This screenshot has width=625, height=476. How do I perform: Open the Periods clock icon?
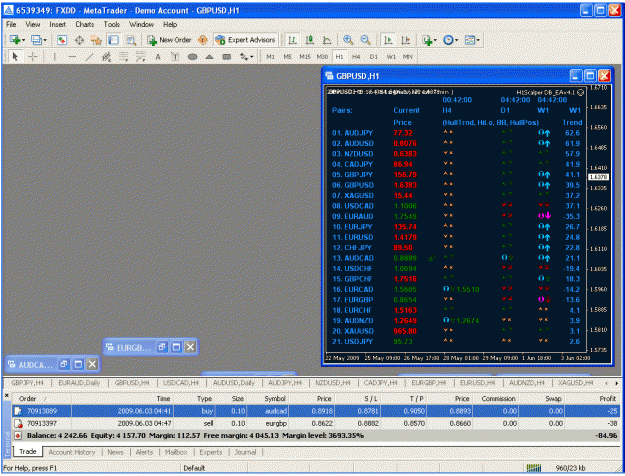(448, 40)
